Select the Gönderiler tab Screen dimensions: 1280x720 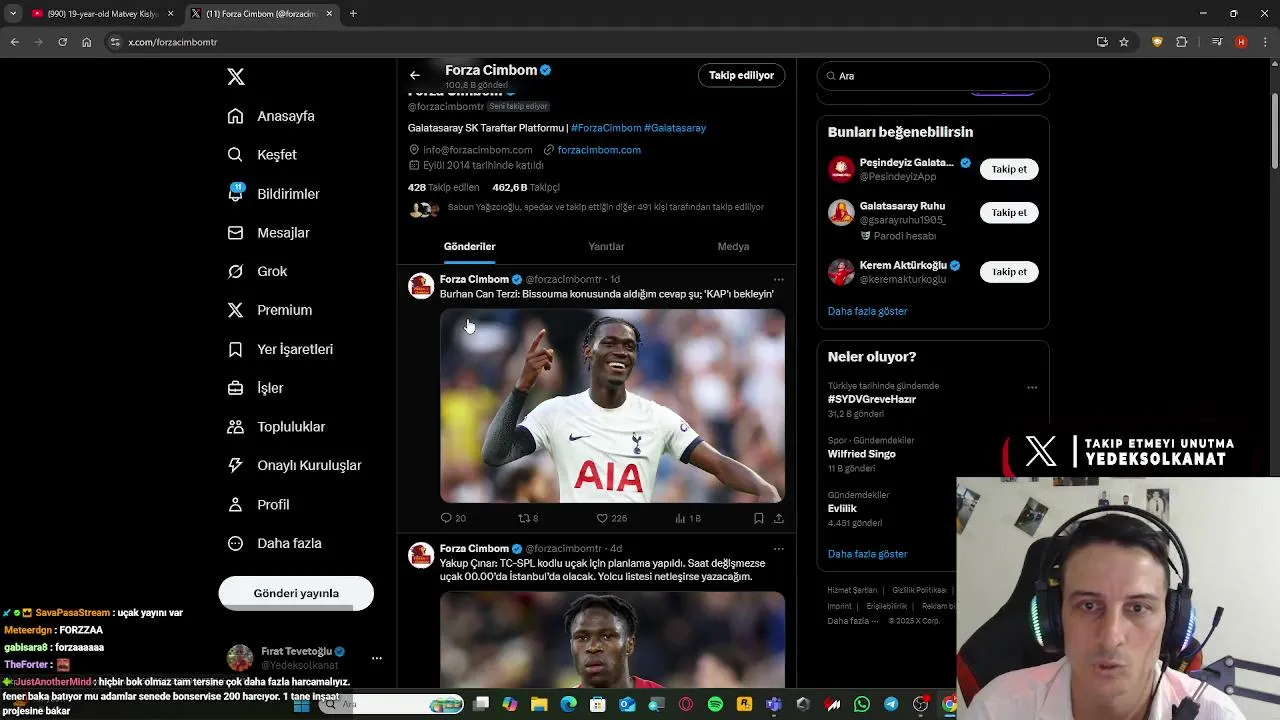[x=470, y=247]
